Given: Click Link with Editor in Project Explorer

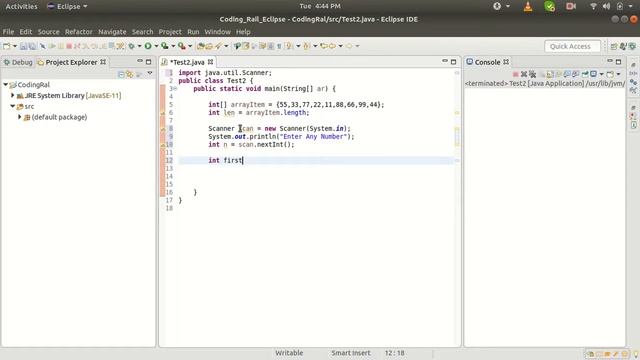Looking at the screenshot, I should click(130, 74).
